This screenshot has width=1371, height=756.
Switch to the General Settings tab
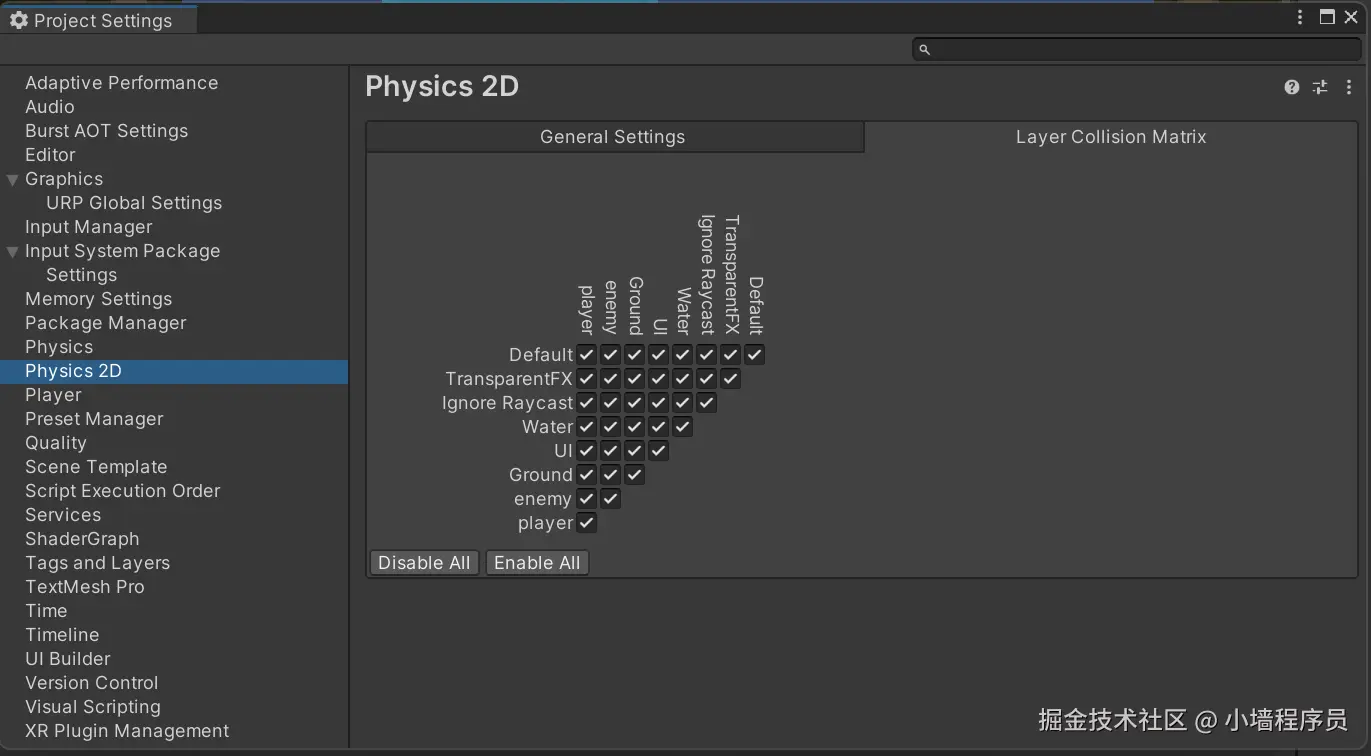613,137
